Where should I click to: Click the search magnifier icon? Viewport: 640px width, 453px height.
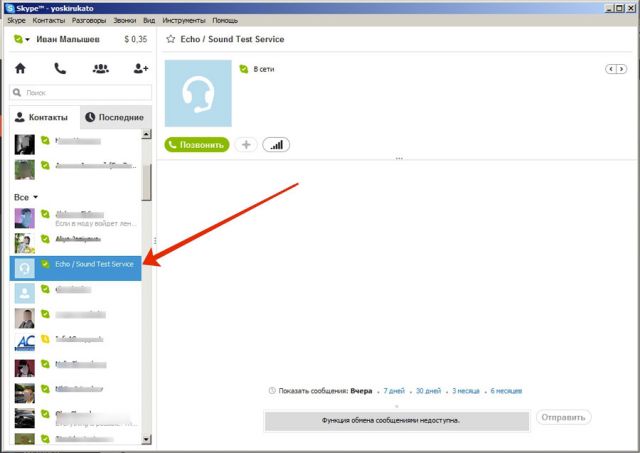(17, 93)
